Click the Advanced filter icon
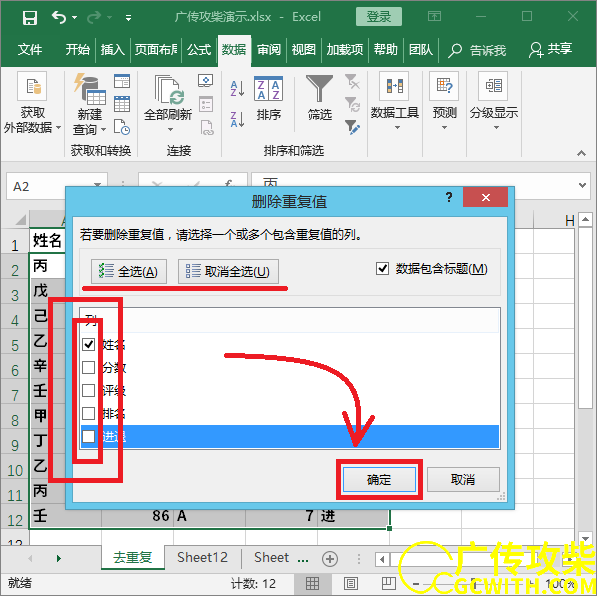Viewport: 597px width, 596px height. coord(352,127)
